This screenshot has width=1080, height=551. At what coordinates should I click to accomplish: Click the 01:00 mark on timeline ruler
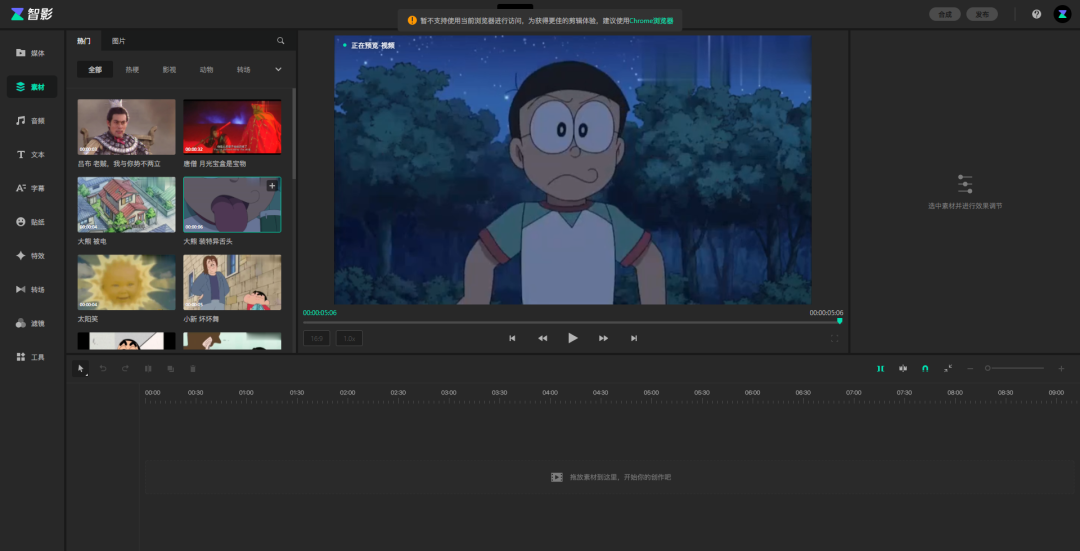click(246, 393)
